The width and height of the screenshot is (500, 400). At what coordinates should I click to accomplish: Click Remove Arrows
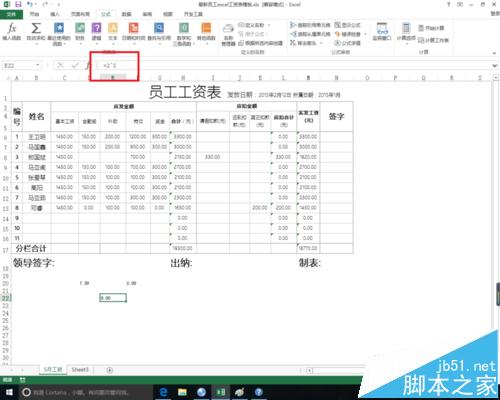click(x=306, y=43)
